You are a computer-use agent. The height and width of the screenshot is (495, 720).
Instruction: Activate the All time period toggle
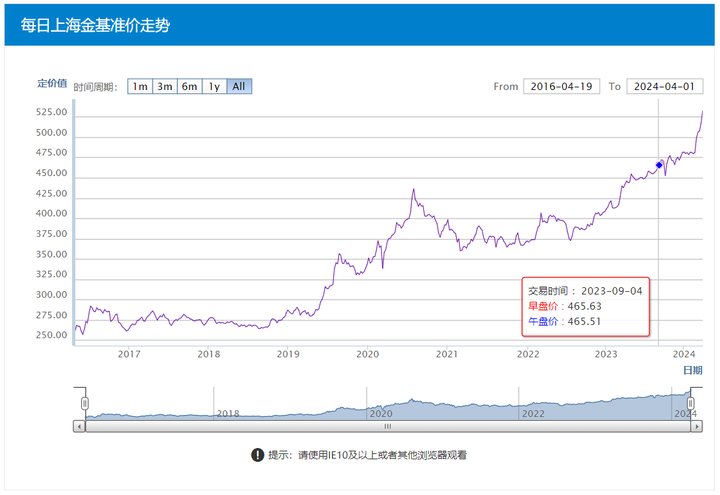[239, 86]
